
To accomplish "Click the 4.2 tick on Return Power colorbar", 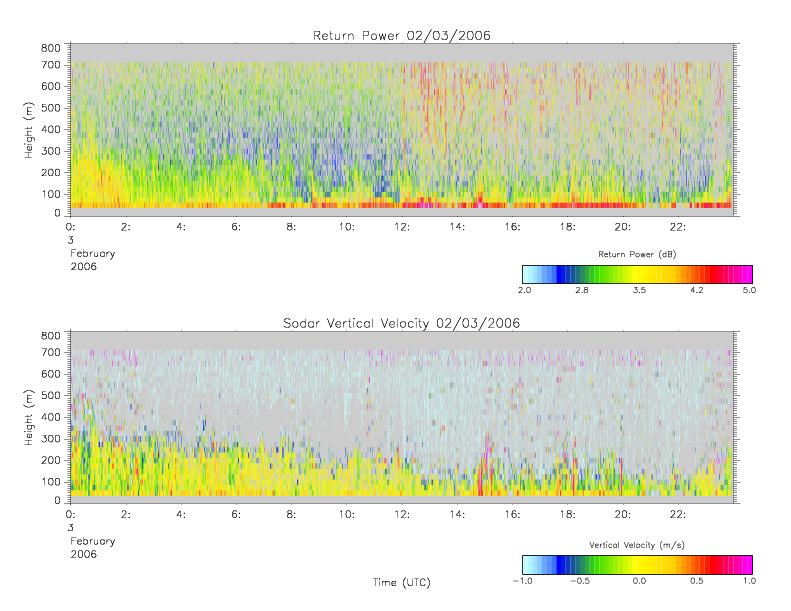I will coord(697,290).
